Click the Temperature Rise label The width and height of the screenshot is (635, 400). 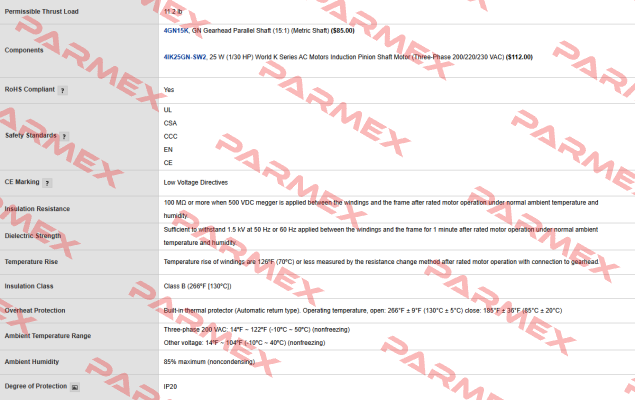point(31,262)
